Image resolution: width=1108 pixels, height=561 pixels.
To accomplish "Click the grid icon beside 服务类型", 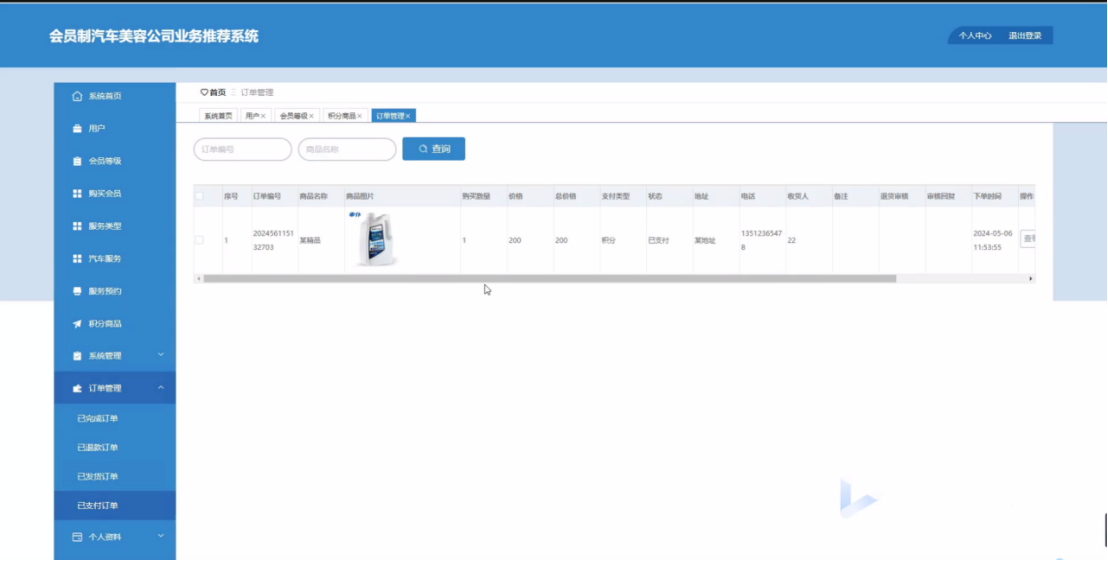I will 77,226.
